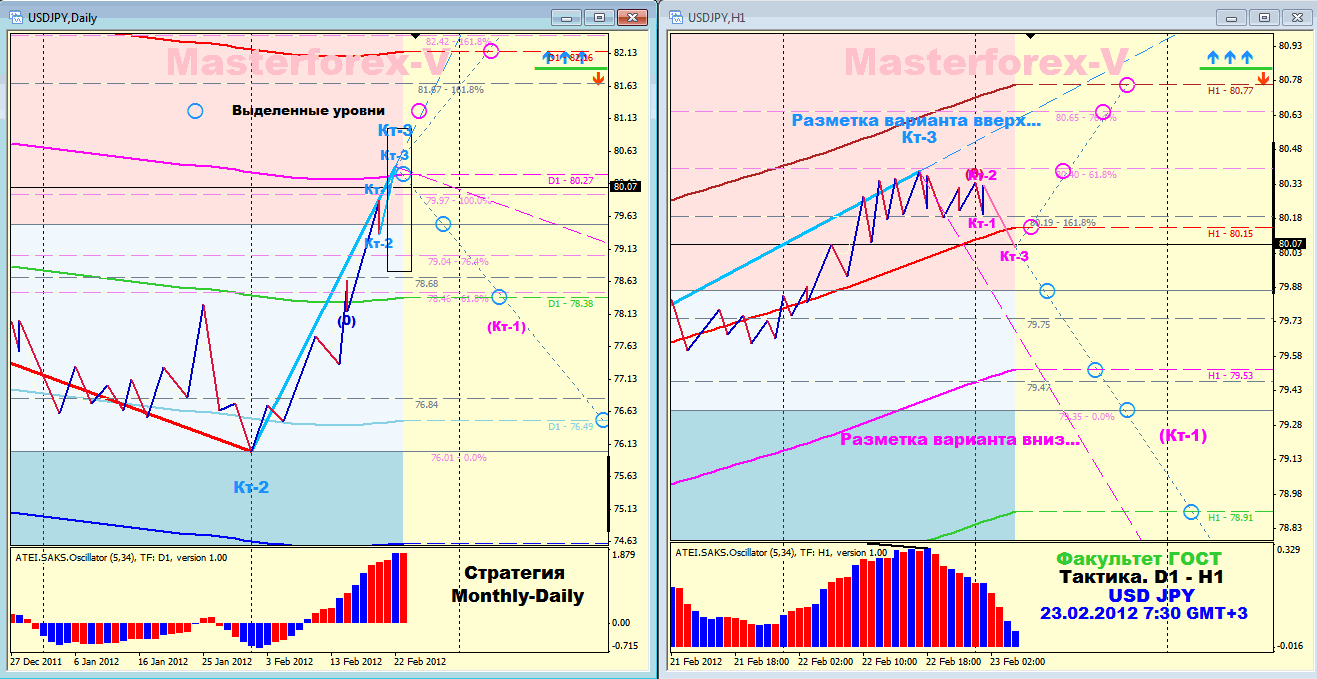1317x679 pixels.
Task: Select the "80.19 - 161.8%" Fibonacci label
Action: pyautogui.click(x=1061, y=223)
